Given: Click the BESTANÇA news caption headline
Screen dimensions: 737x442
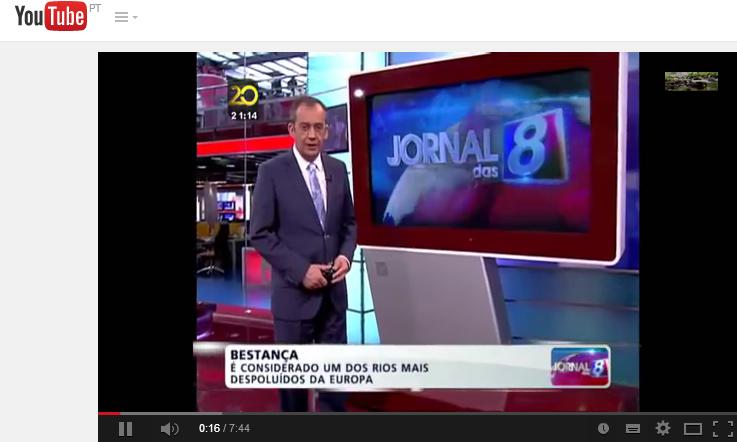Looking at the screenshot, I should (264, 355).
